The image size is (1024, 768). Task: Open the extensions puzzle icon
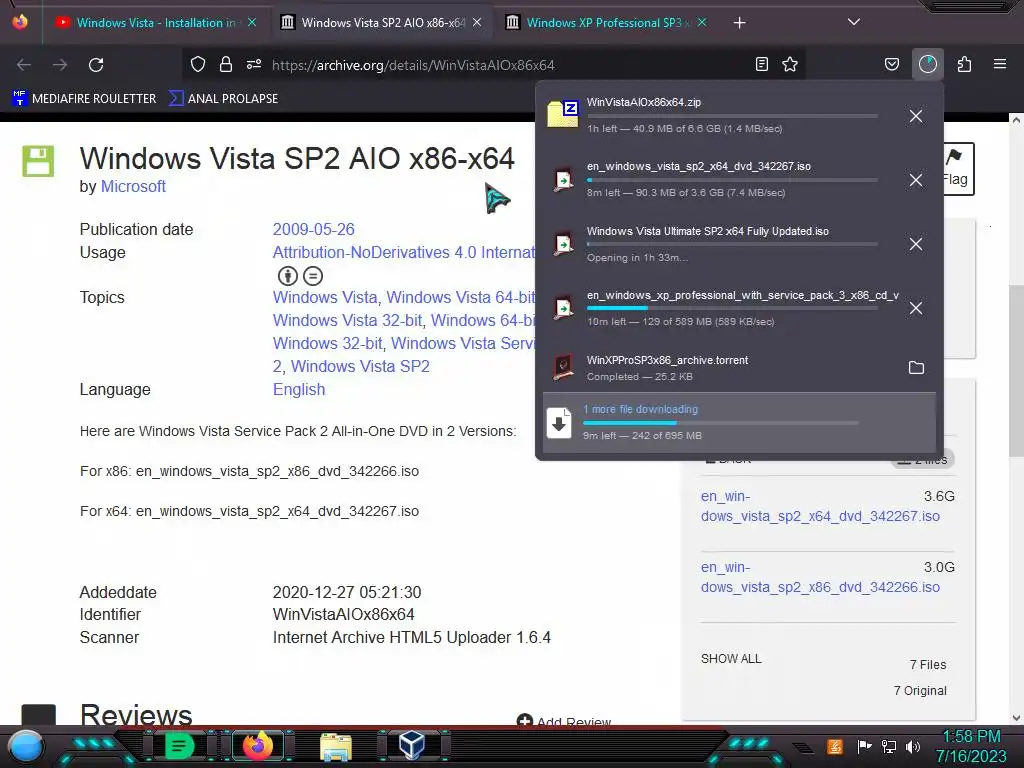pos(965,64)
